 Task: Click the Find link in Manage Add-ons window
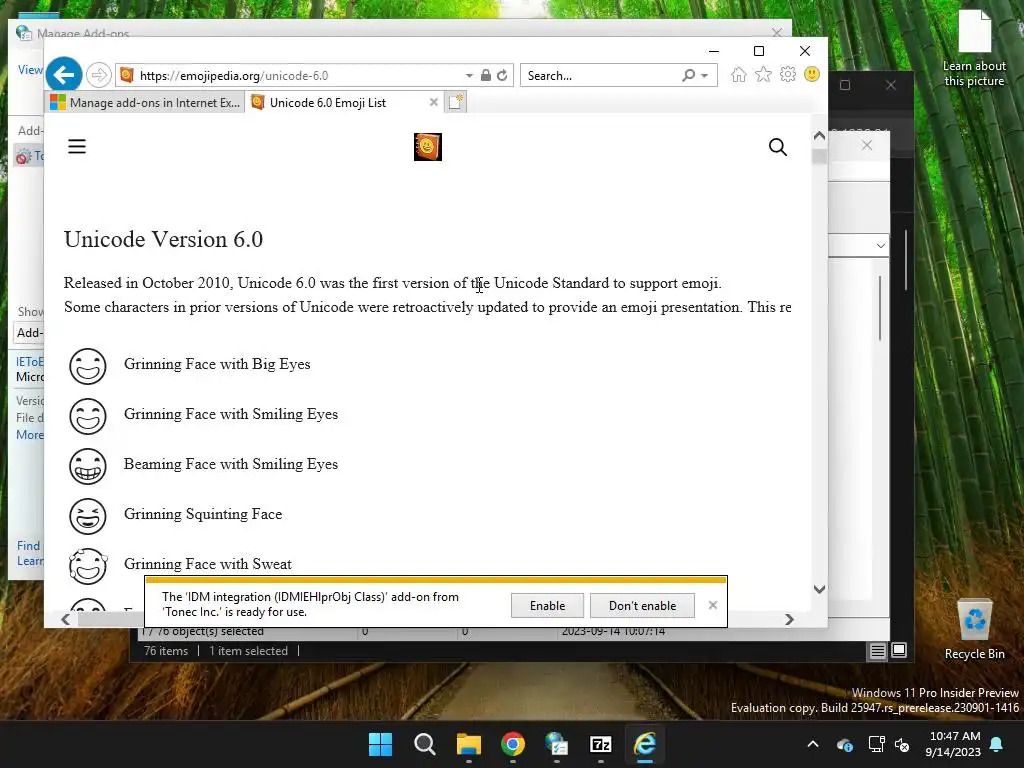[29, 545]
